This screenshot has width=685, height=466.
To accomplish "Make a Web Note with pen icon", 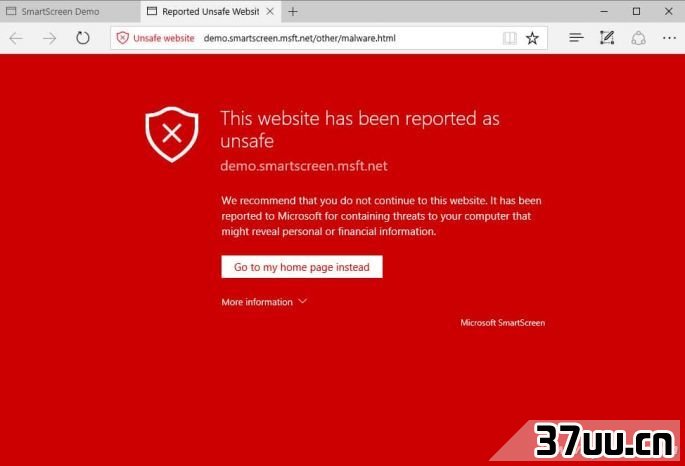I will [x=607, y=38].
